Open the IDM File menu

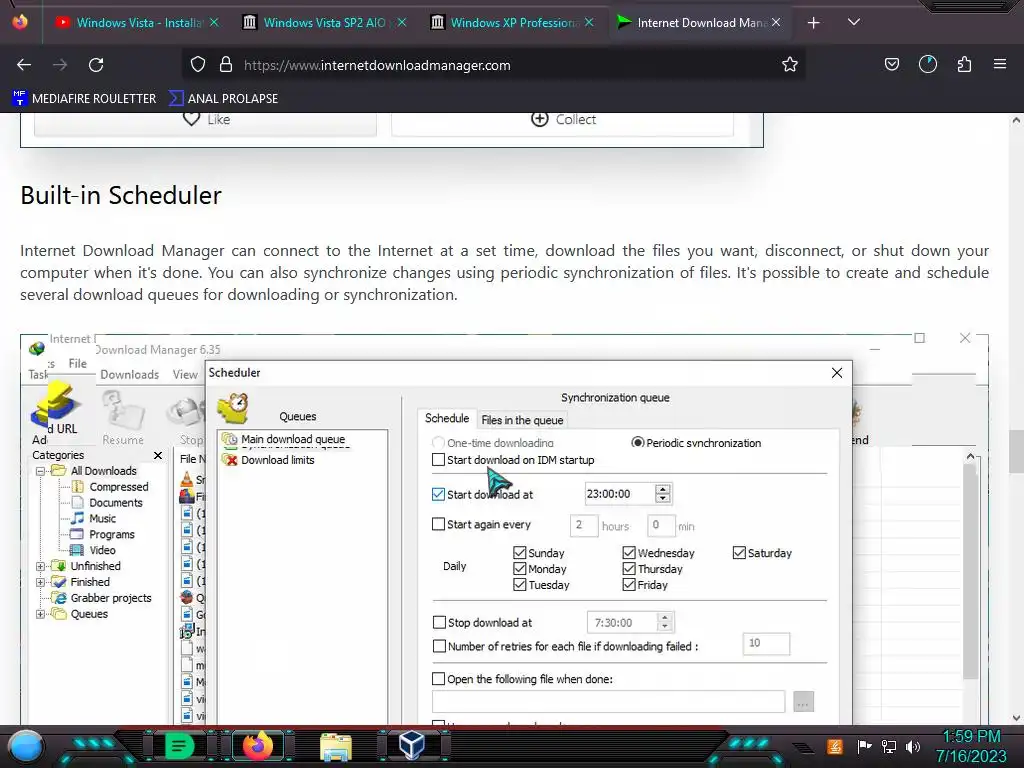click(x=78, y=364)
